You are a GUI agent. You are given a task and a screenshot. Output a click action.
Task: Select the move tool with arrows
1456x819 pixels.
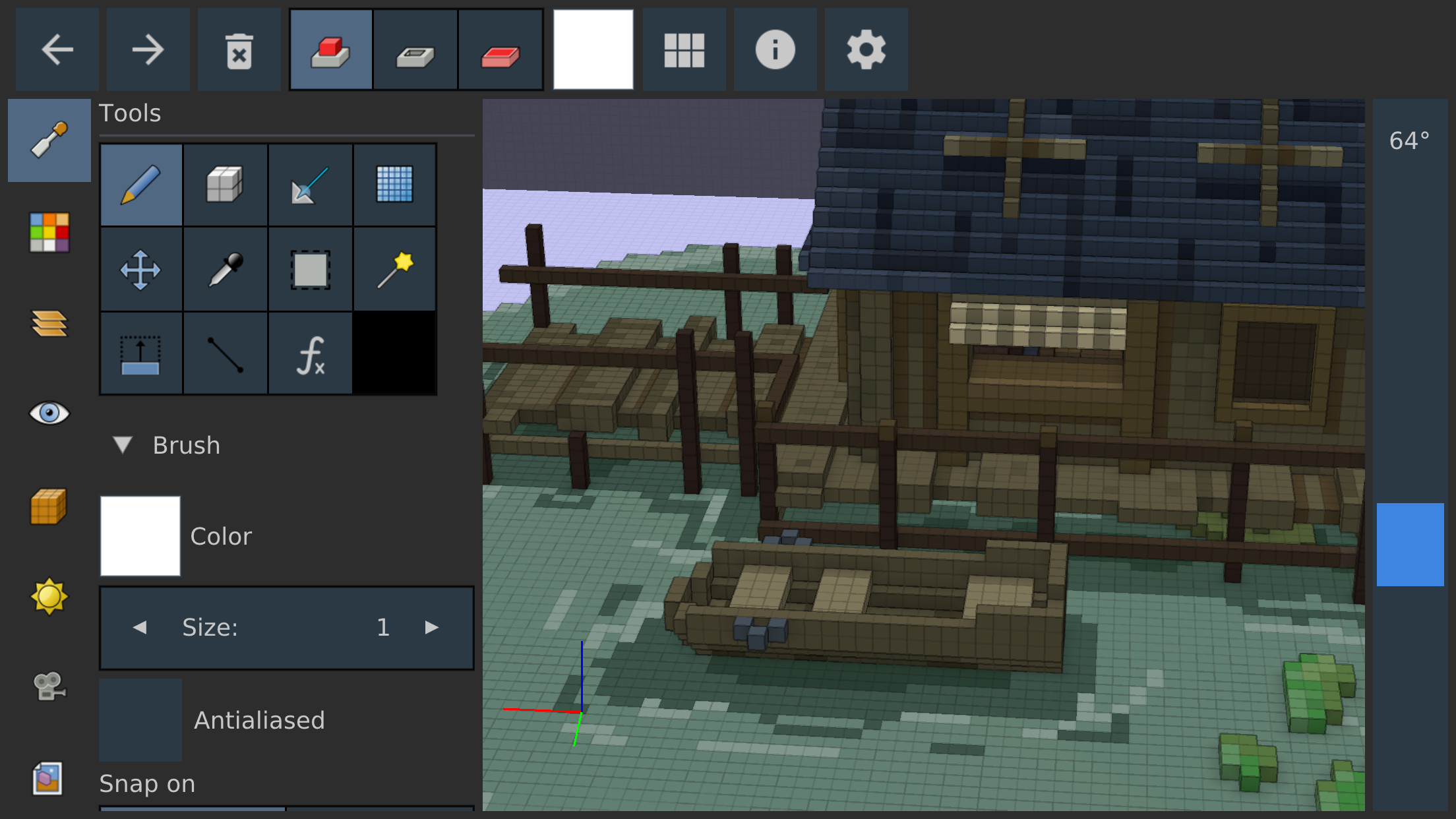click(x=141, y=269)
